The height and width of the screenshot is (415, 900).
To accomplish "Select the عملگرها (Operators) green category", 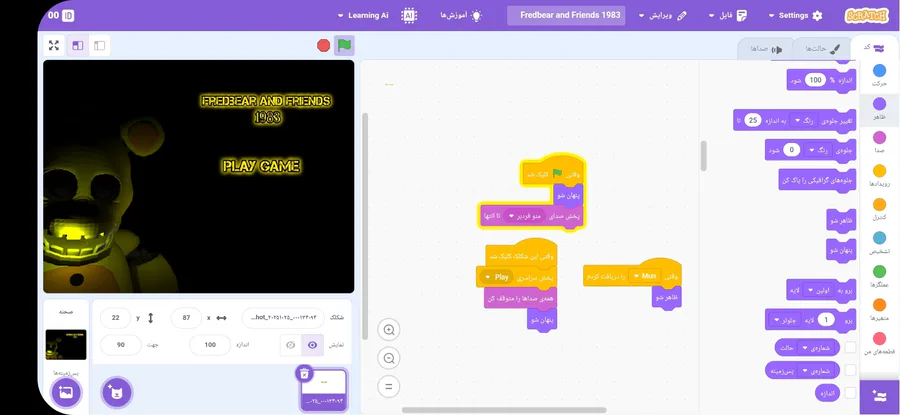I will click(879, 276).
